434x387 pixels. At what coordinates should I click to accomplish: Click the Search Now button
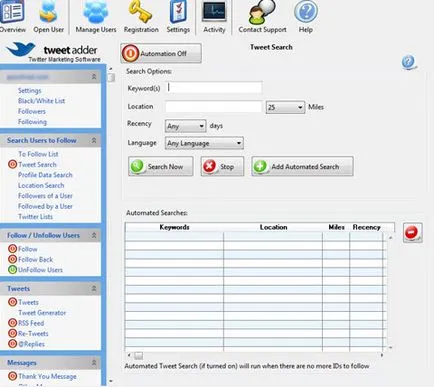coord(161,166)
